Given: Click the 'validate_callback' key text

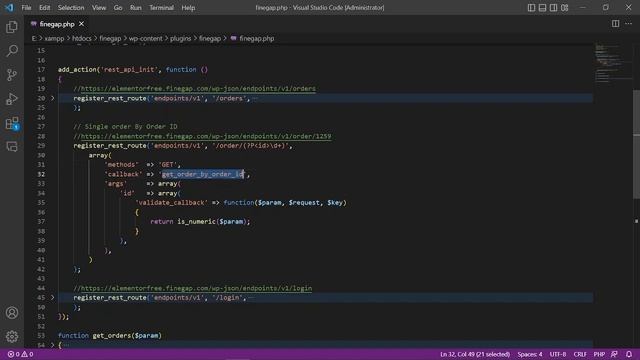Looking at the screenshot, I should 171,202.
